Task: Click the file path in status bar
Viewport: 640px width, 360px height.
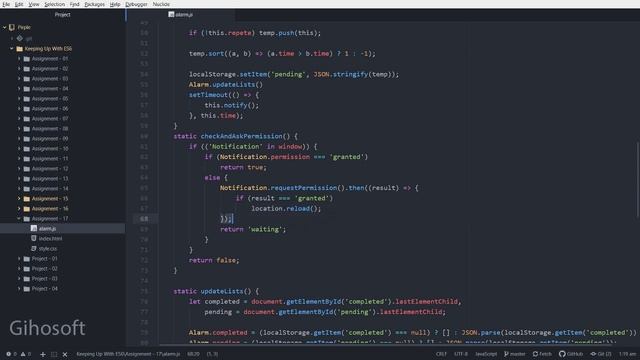Action: [128, 354]
